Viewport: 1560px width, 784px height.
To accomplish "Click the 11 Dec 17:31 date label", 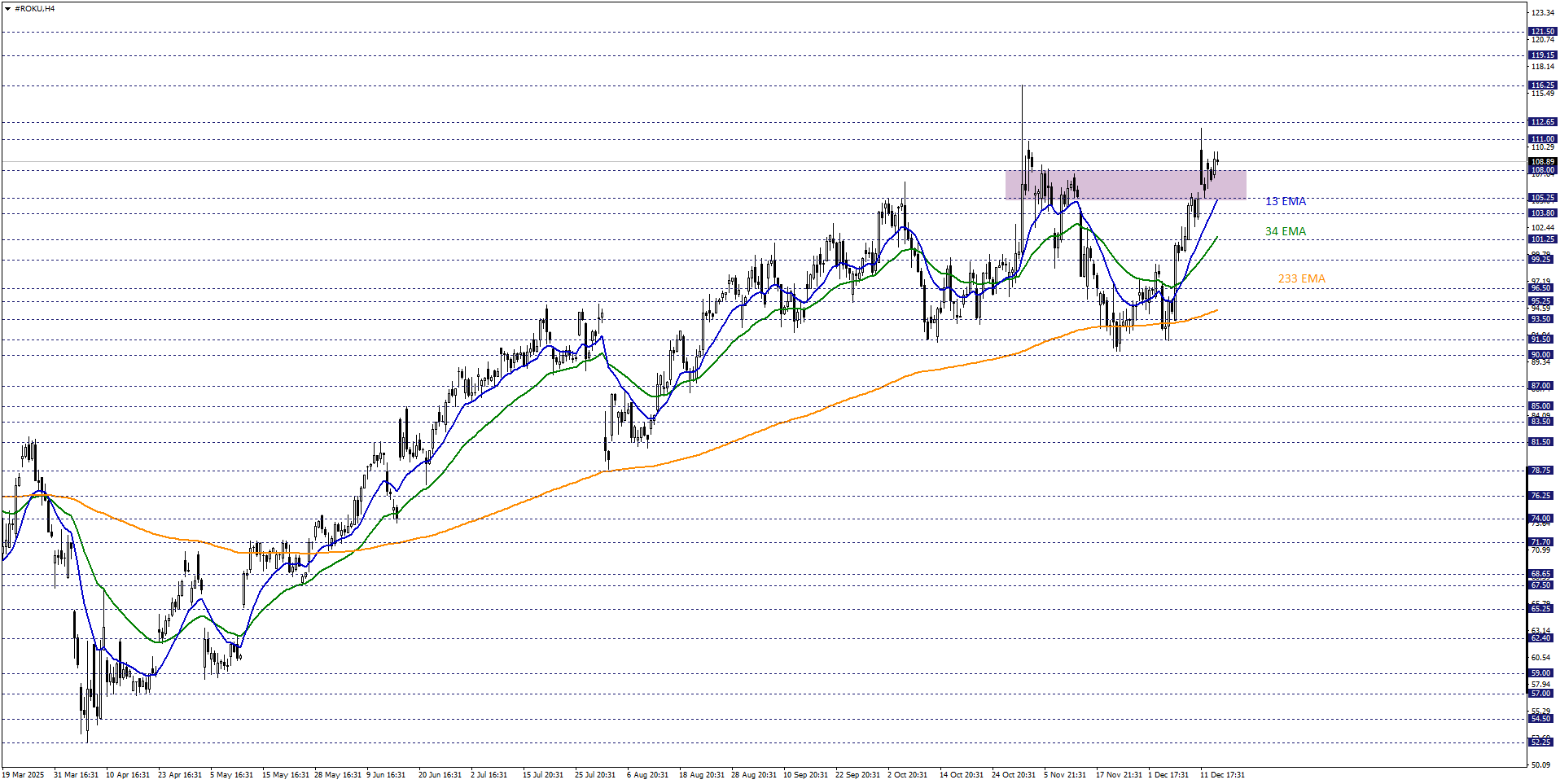I will coord(1221,775).
